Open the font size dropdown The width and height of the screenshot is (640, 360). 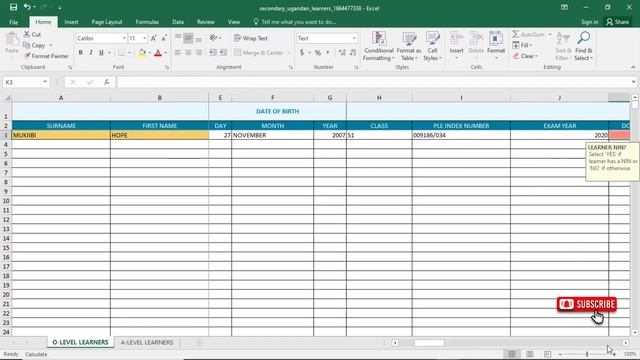144,38
